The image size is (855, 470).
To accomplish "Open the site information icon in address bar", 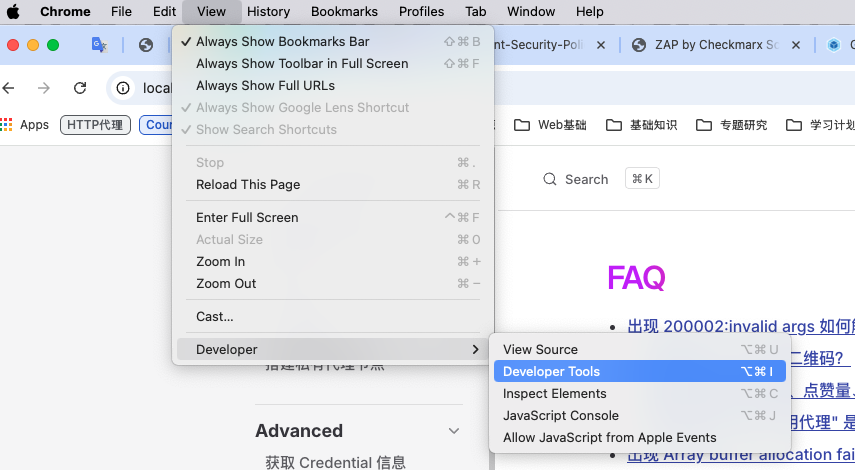I will [123, 88].
